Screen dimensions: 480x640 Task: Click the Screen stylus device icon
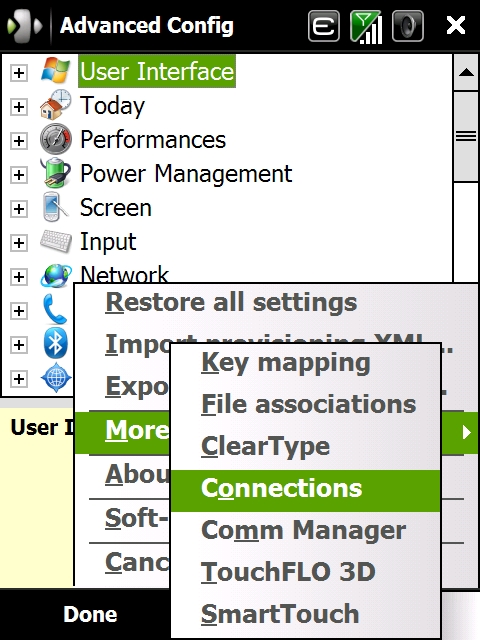[56, 207]
